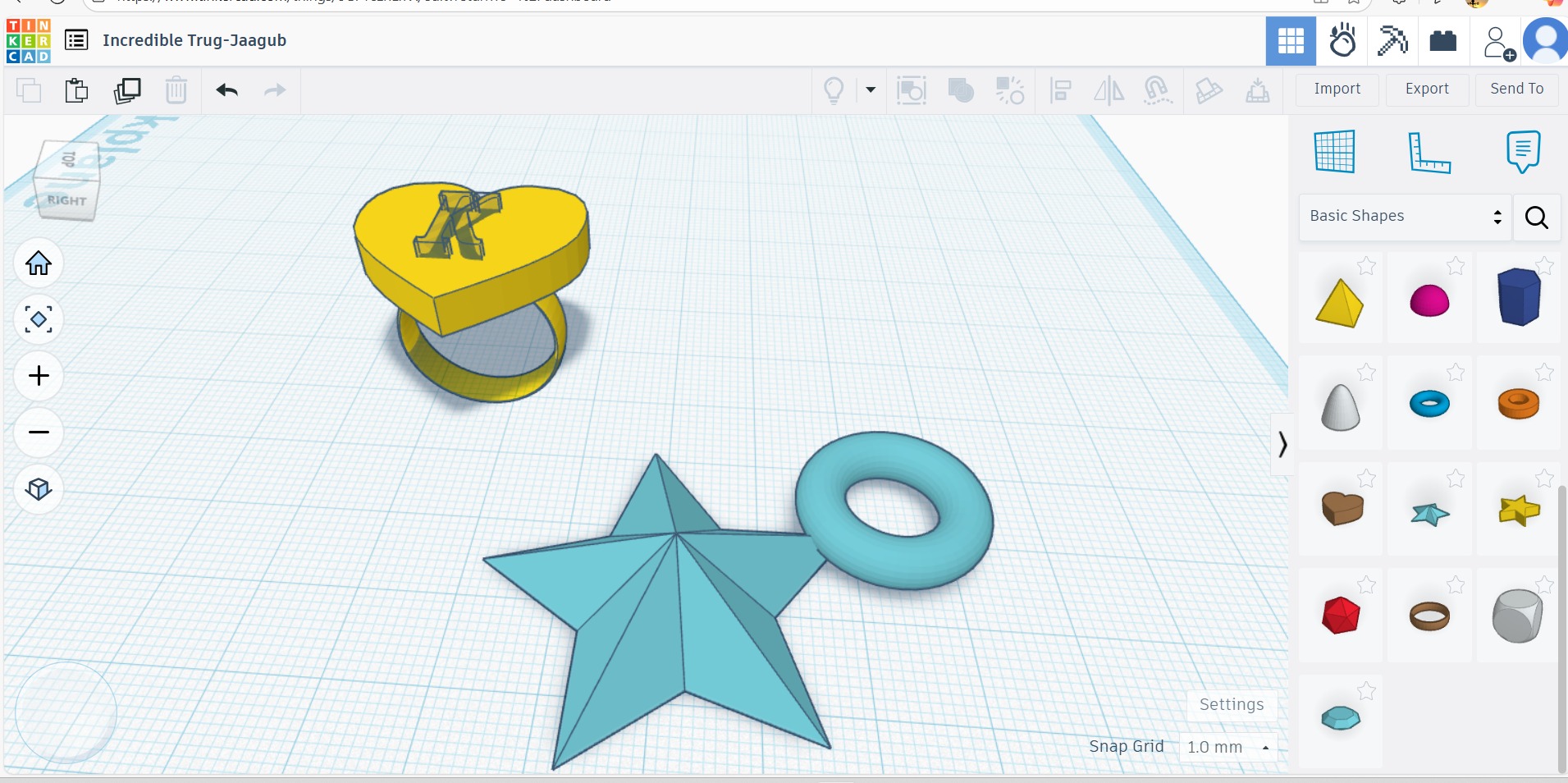Click the Cruise magnet icon
The width and height of the screenshot is (1568, 783).
[x=1157, y=90]
